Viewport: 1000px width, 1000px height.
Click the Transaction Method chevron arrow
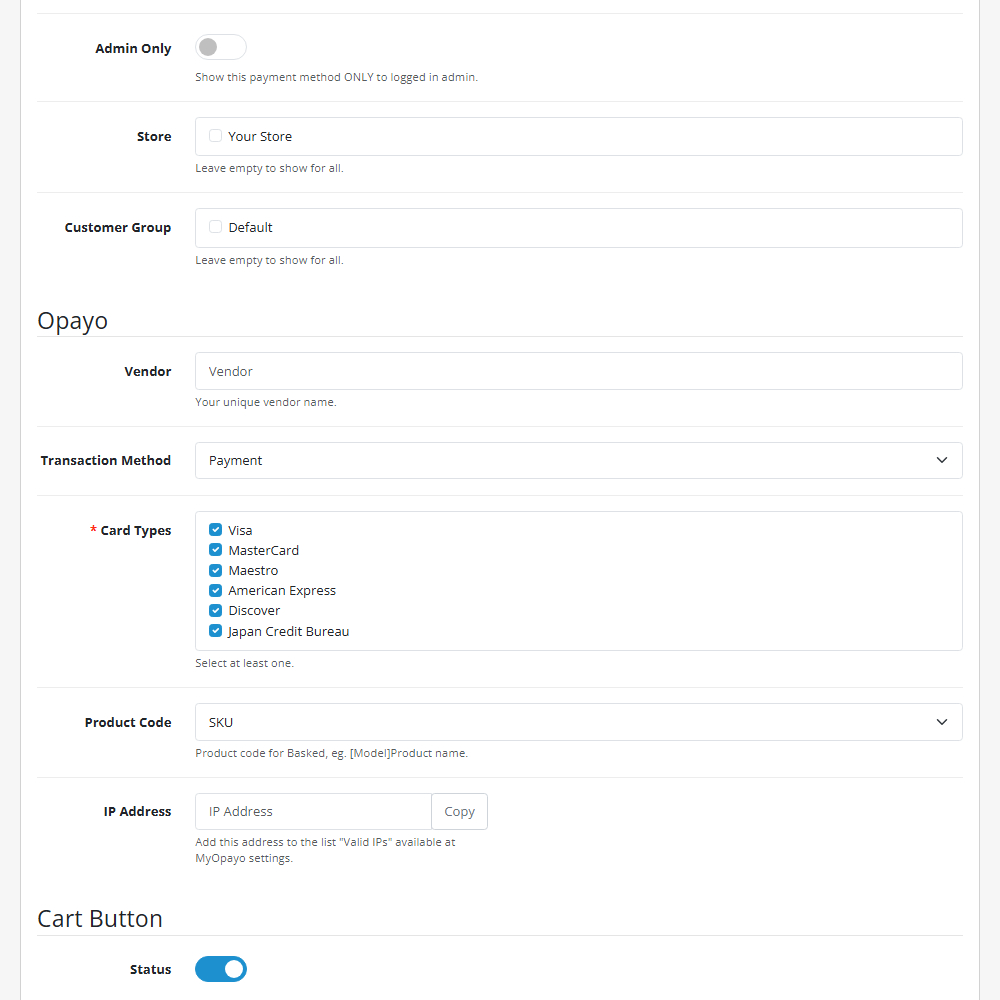(x=941, y=460)
